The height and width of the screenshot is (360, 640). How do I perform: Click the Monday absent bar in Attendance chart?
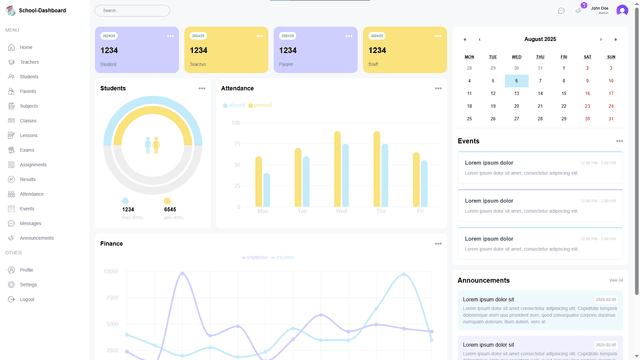pyautogui.click(x=267, y=190)
